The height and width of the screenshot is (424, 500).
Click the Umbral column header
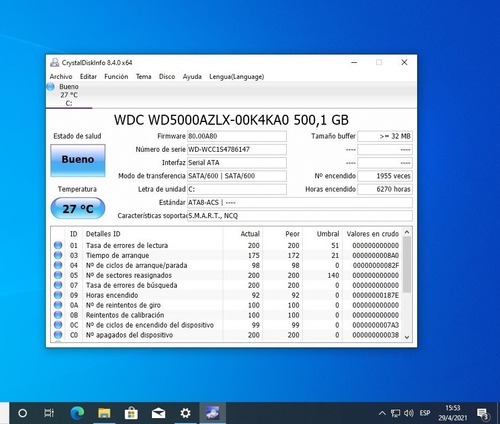click(322, 234)
